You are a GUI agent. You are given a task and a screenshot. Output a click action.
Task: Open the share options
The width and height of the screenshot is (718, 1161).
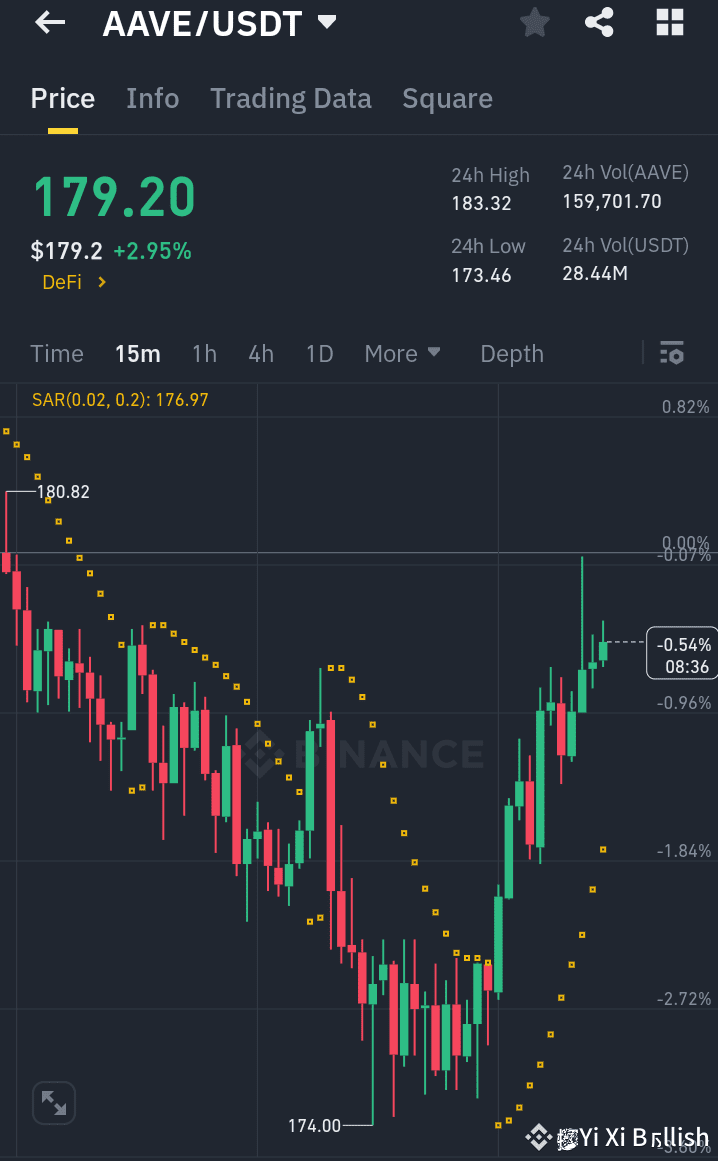click(x=599, y=22)
